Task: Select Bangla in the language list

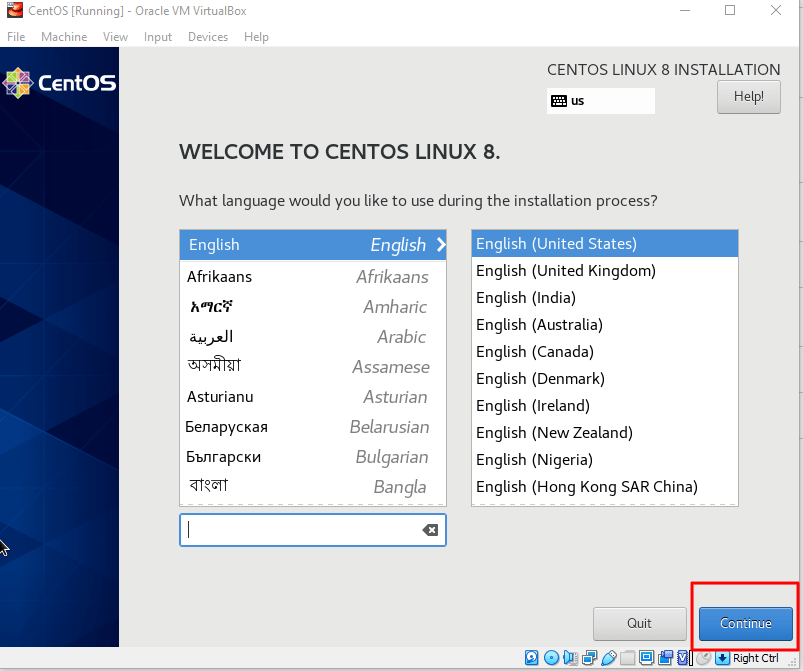Action: 313,487
